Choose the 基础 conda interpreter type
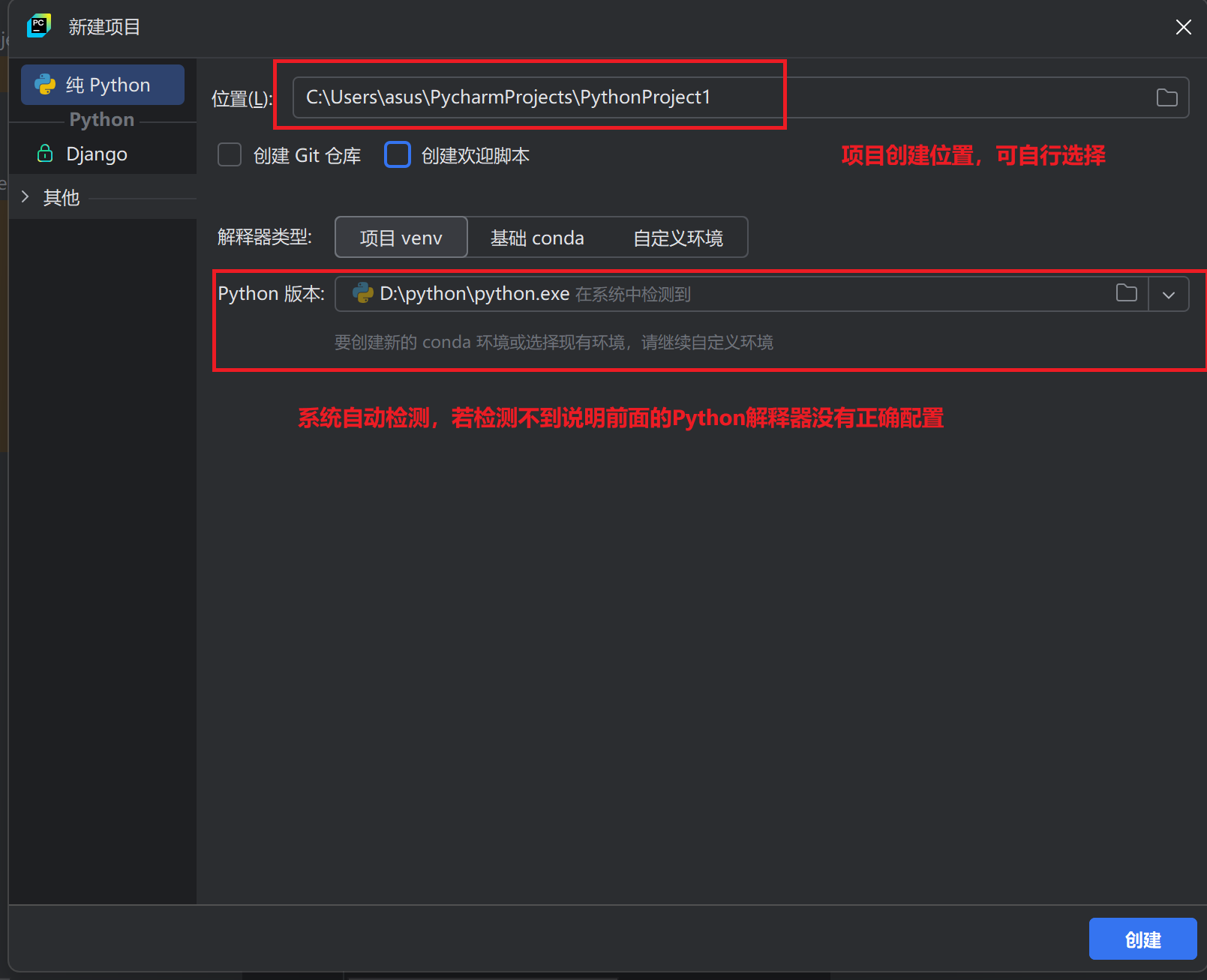The width and height of the screenshot is (1207, 980). [537, 238]
